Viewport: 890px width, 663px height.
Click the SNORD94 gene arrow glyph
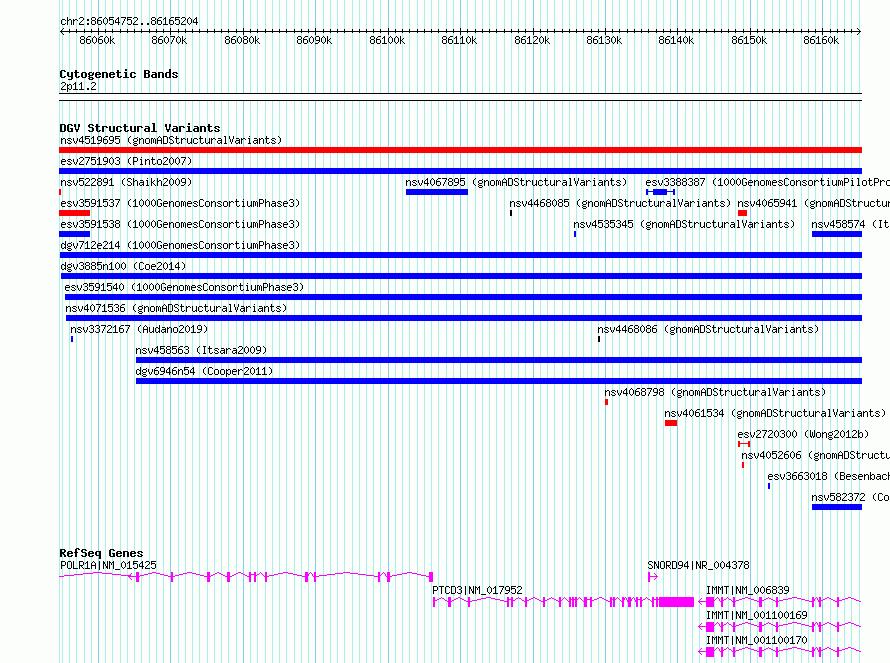653,577
